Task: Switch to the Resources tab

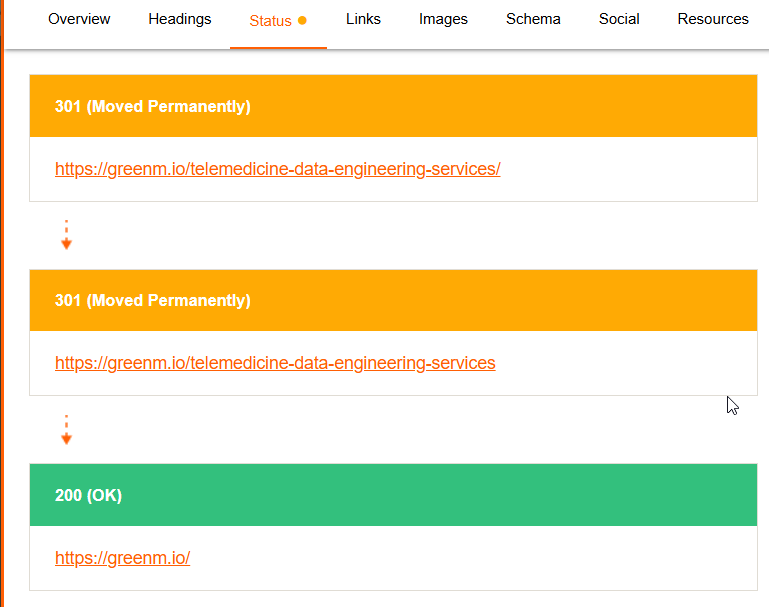Action: (713, 19)
